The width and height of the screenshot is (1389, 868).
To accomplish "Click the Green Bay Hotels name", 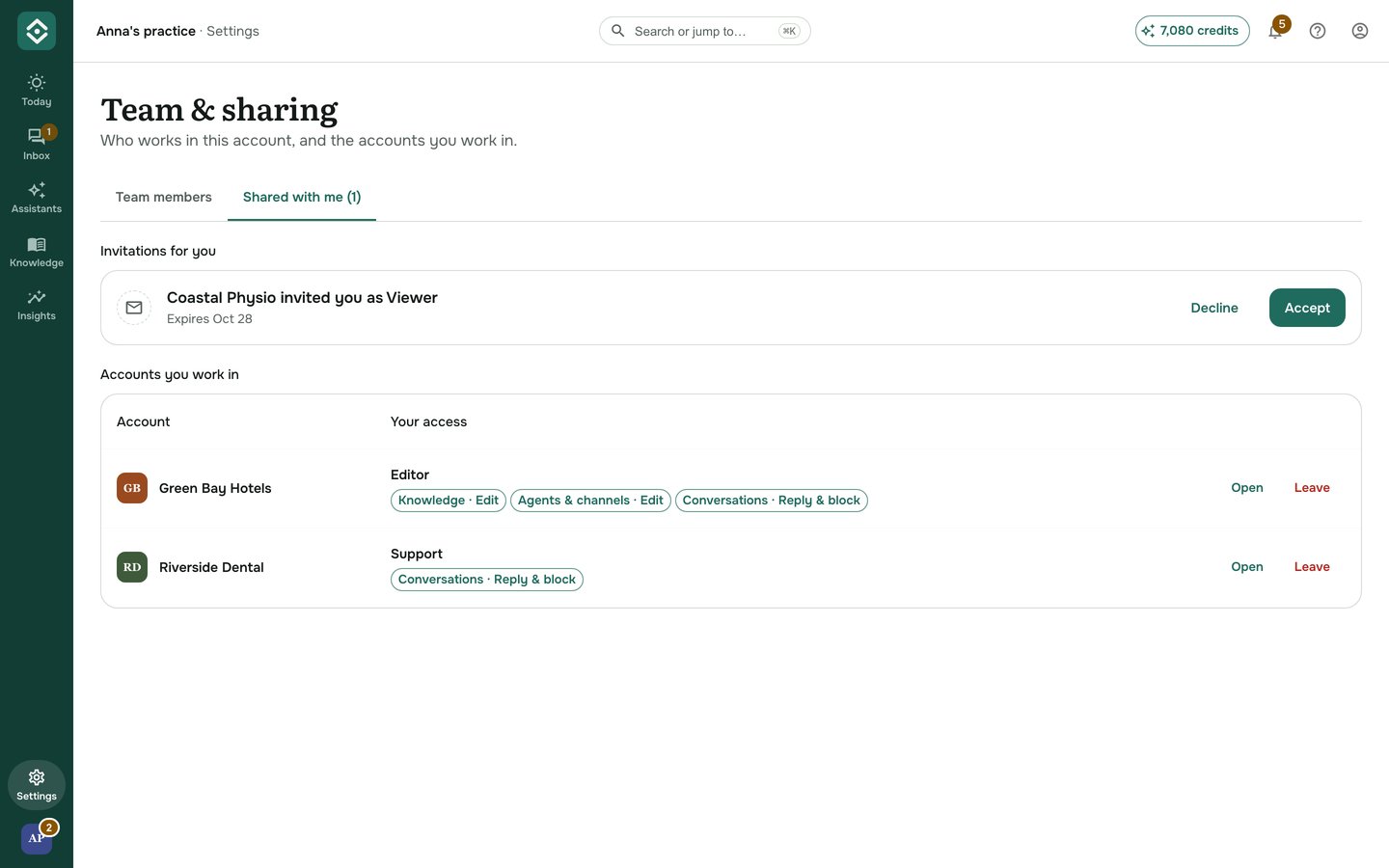I will [215, 488].
